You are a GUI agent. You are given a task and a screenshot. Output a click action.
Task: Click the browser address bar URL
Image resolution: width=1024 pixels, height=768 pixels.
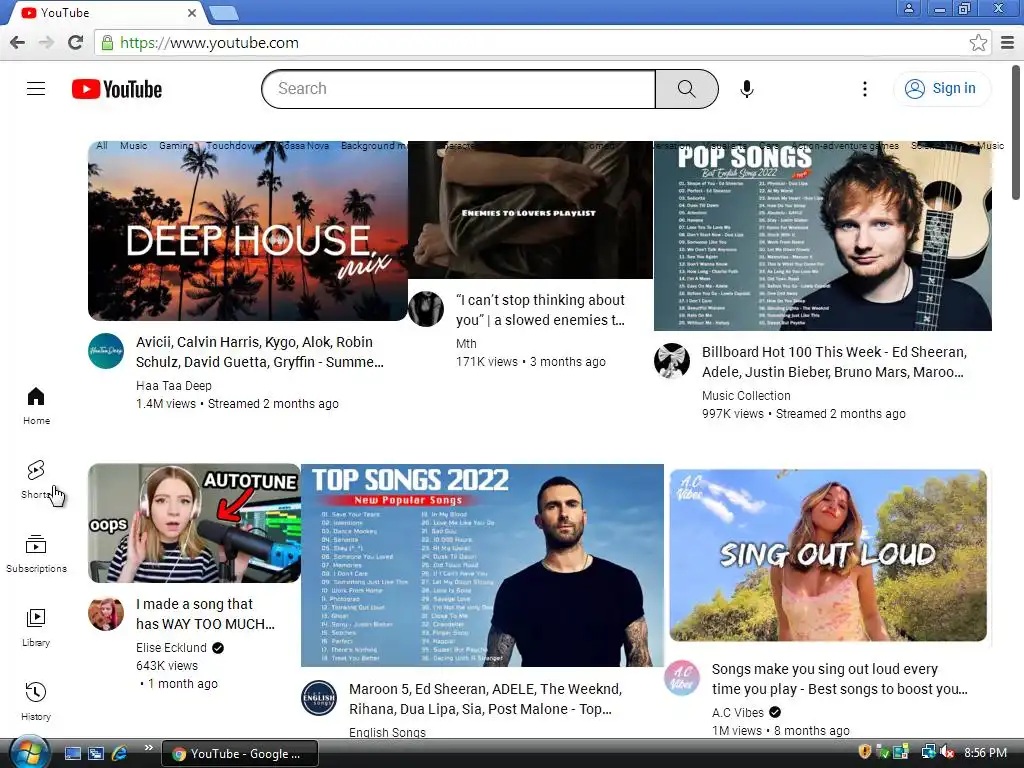[x=209, y=43]
